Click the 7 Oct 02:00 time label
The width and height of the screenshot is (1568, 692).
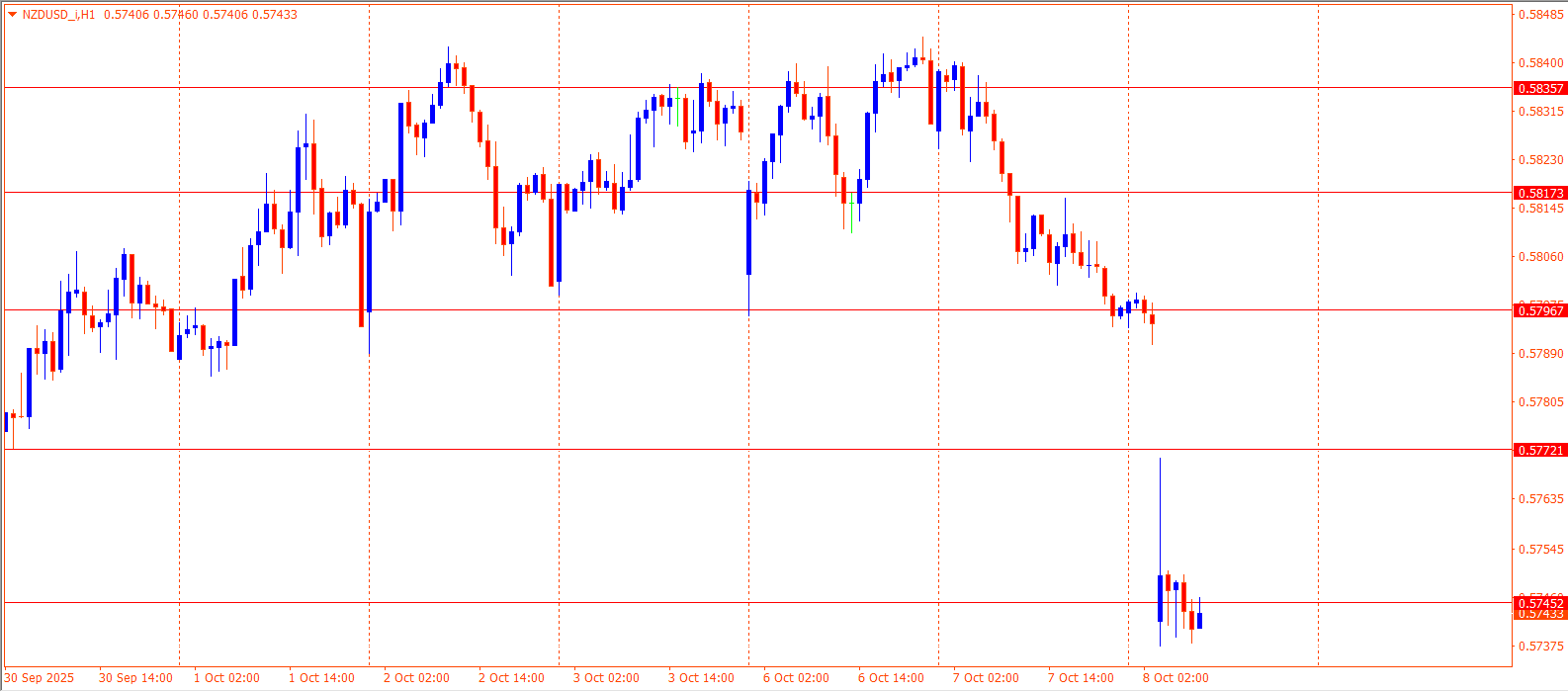point(986,678)
